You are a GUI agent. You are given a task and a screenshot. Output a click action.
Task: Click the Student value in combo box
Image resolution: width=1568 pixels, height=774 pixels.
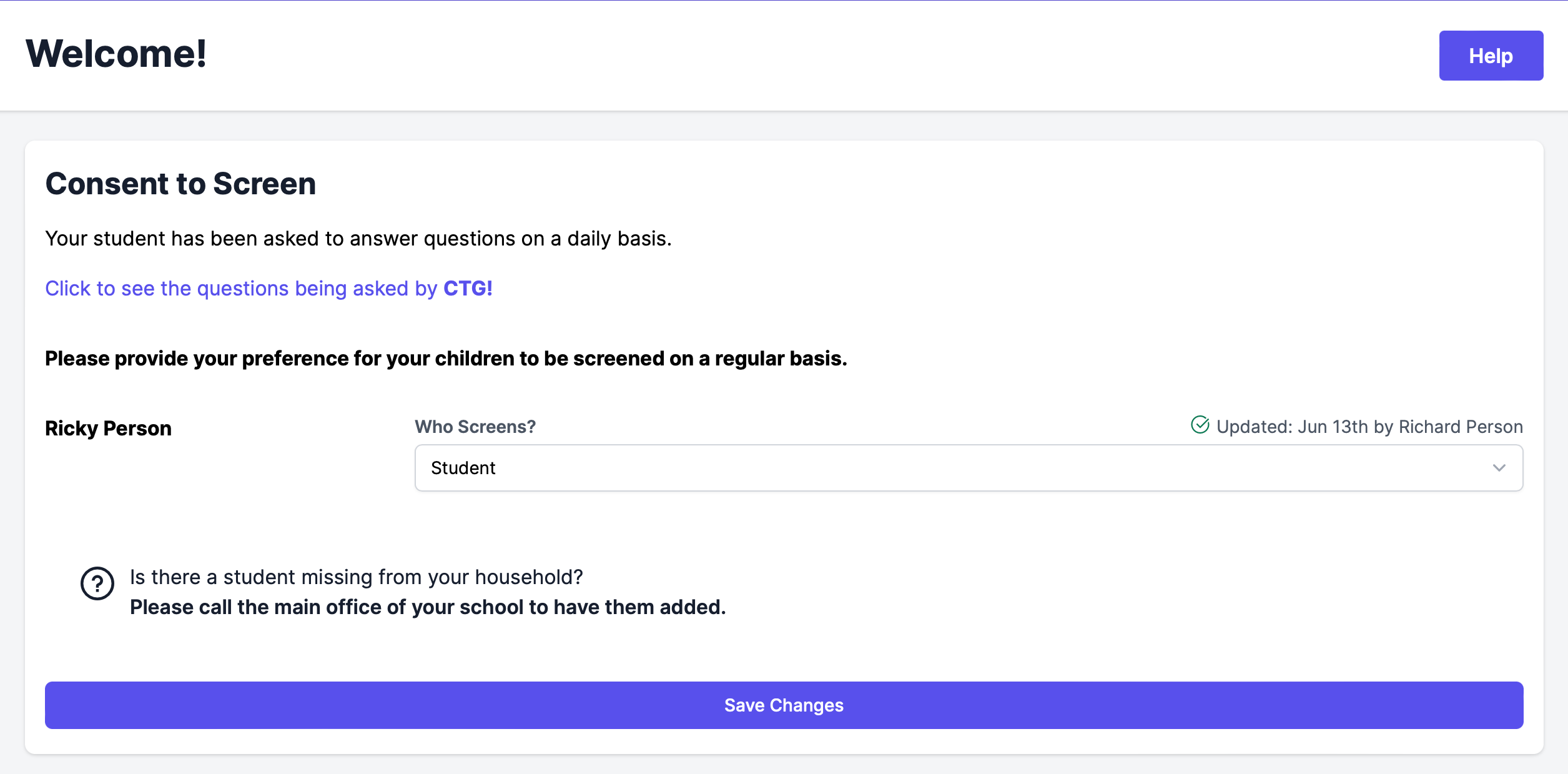pyautogui.click(x=463, y=468)
